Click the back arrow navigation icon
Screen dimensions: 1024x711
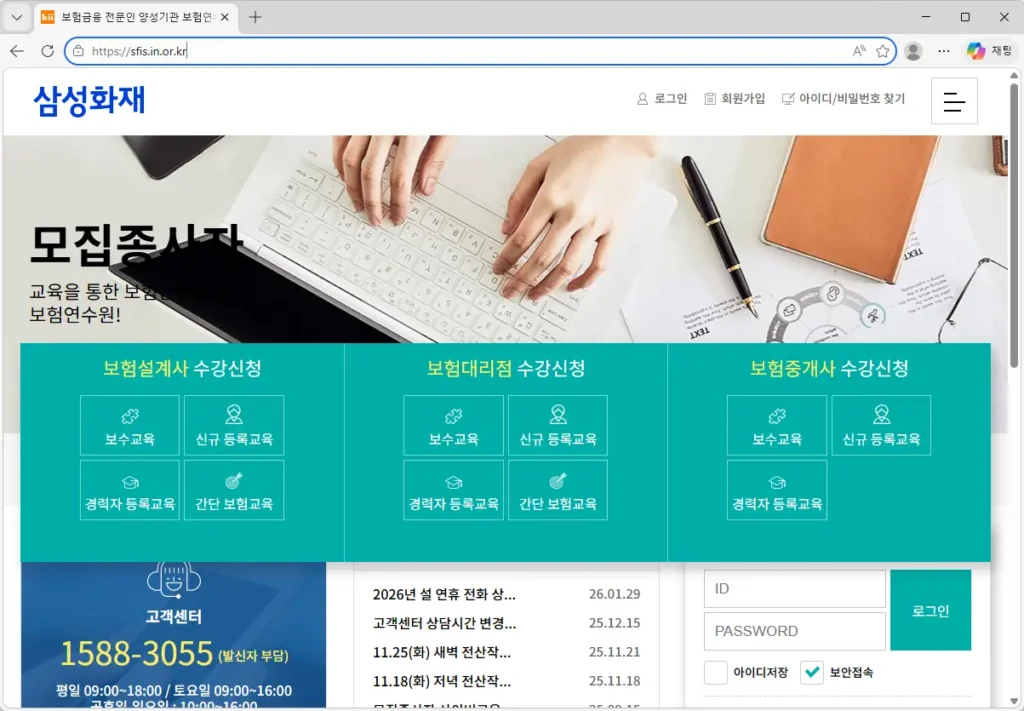[17, 51]
